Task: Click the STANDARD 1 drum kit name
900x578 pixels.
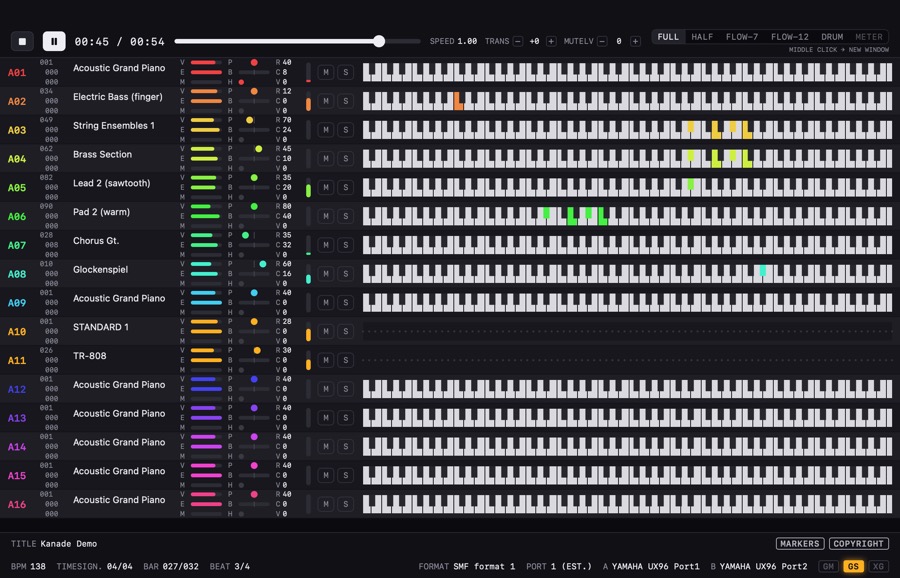Action: tap(100, 327)
